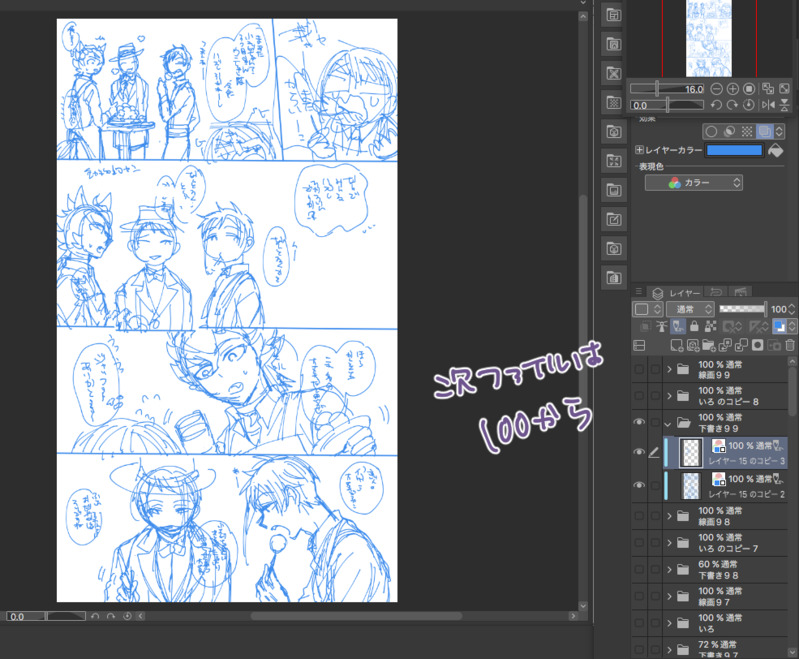Switch to the history tab
This screenshot has height=659, width=799.
pos(715,292)
